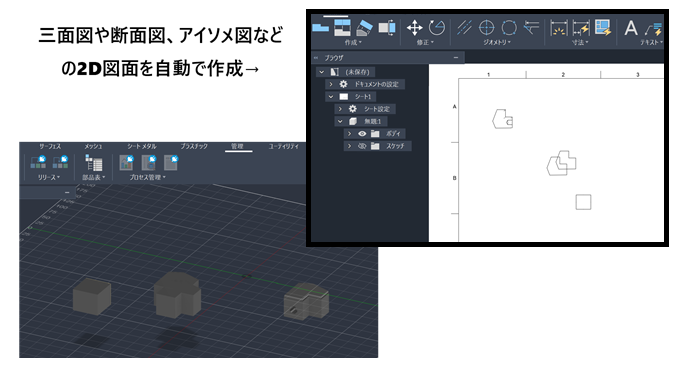This screenshot has height=365, width=698.
Task: Click the bar chart icon in プロセス管理
Action: 126,162
